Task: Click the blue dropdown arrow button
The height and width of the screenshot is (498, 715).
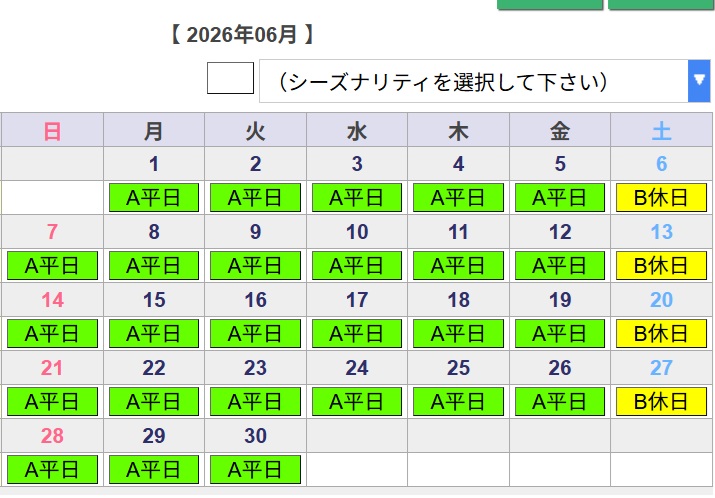Action: 699,81
